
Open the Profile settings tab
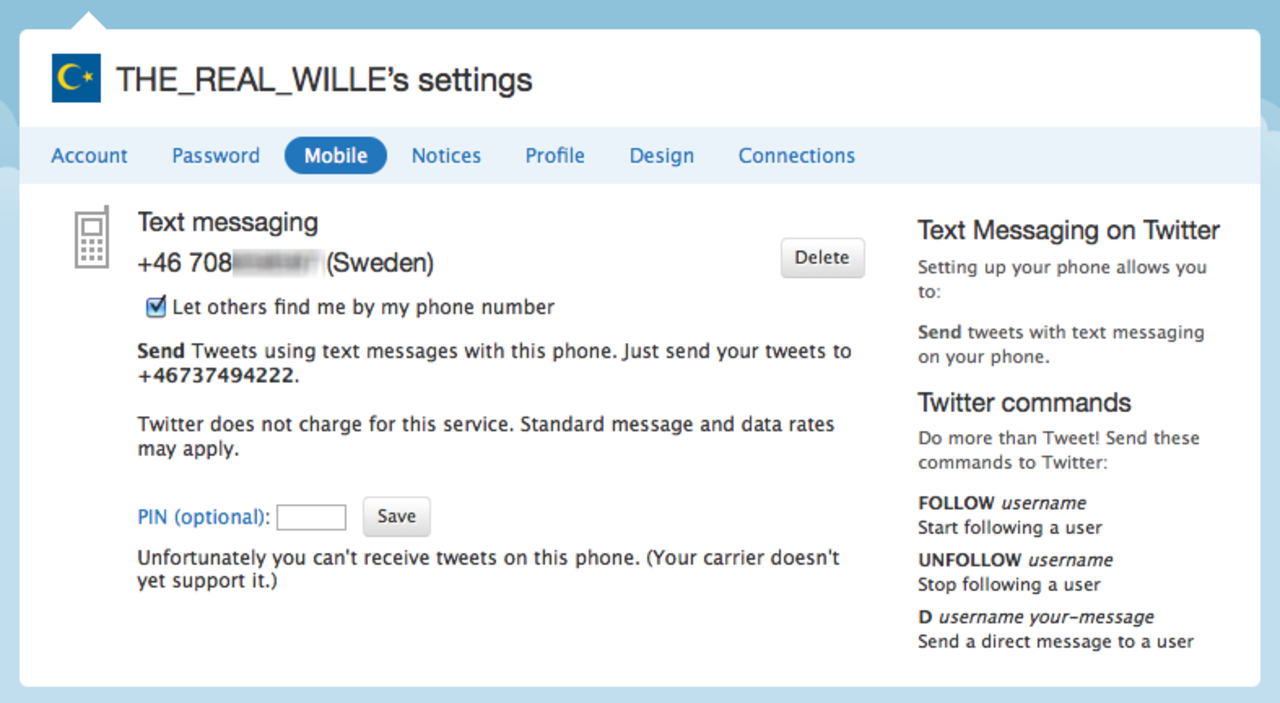coord(554,155)
